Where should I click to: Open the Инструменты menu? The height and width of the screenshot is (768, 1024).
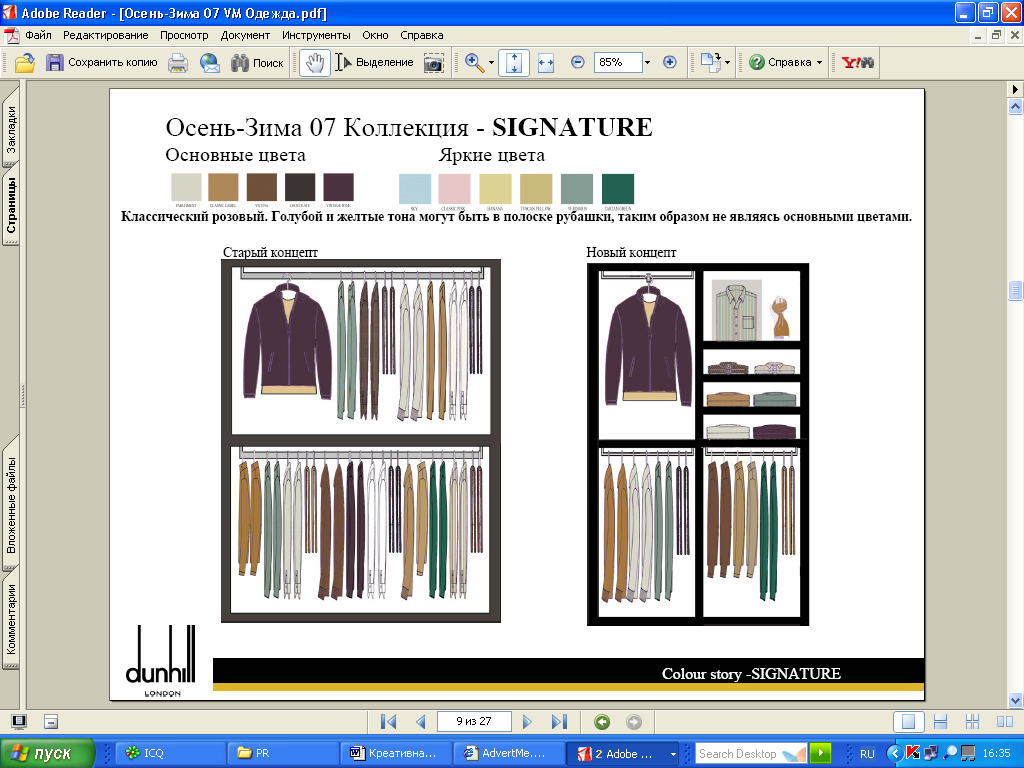[316, 35]
